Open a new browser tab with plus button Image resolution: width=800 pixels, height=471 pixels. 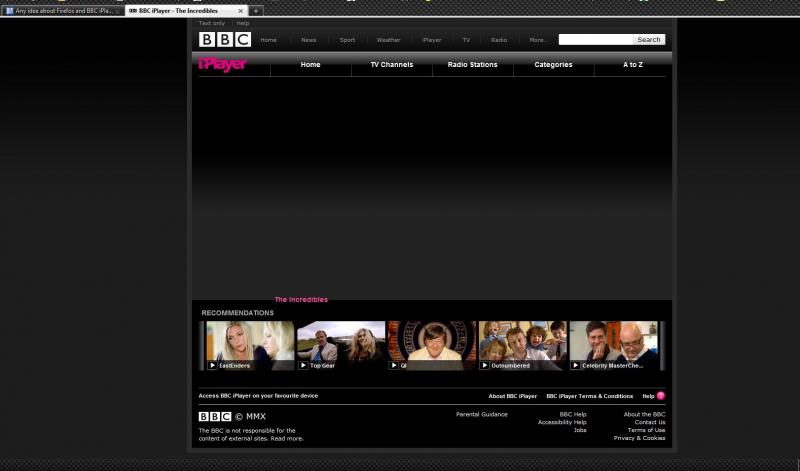pyautogui.click(x=256, y=11)
